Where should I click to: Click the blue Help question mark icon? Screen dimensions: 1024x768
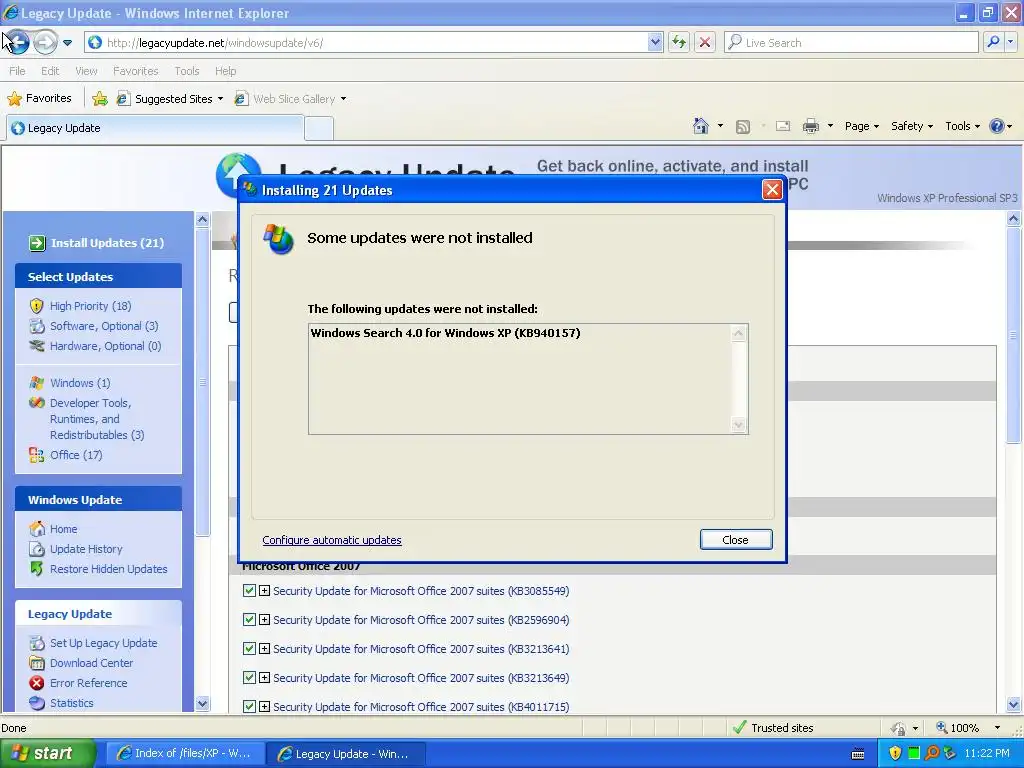(997, 126)
